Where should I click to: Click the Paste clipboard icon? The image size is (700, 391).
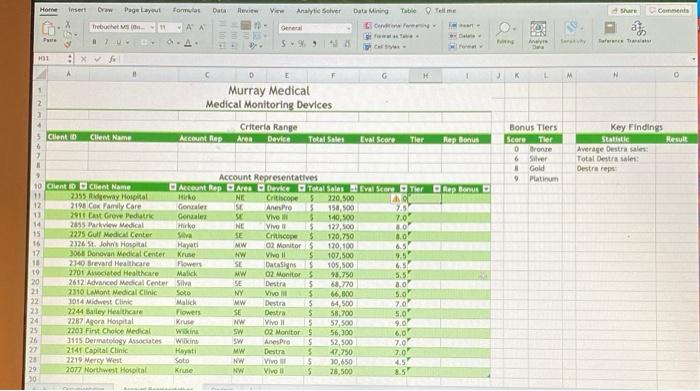click(48, 29)
